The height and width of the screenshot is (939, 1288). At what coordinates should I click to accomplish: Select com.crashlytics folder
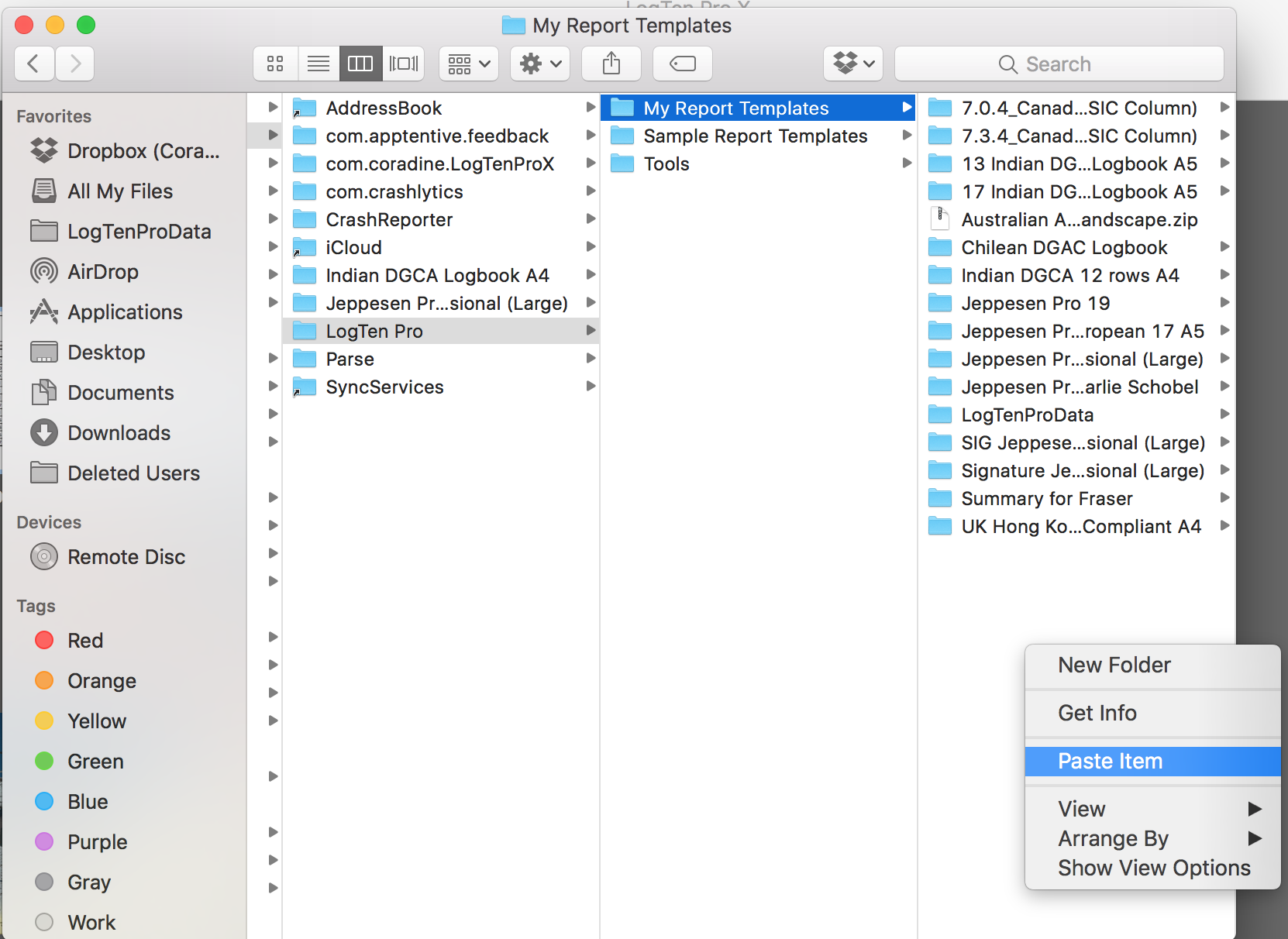point(441,191)
